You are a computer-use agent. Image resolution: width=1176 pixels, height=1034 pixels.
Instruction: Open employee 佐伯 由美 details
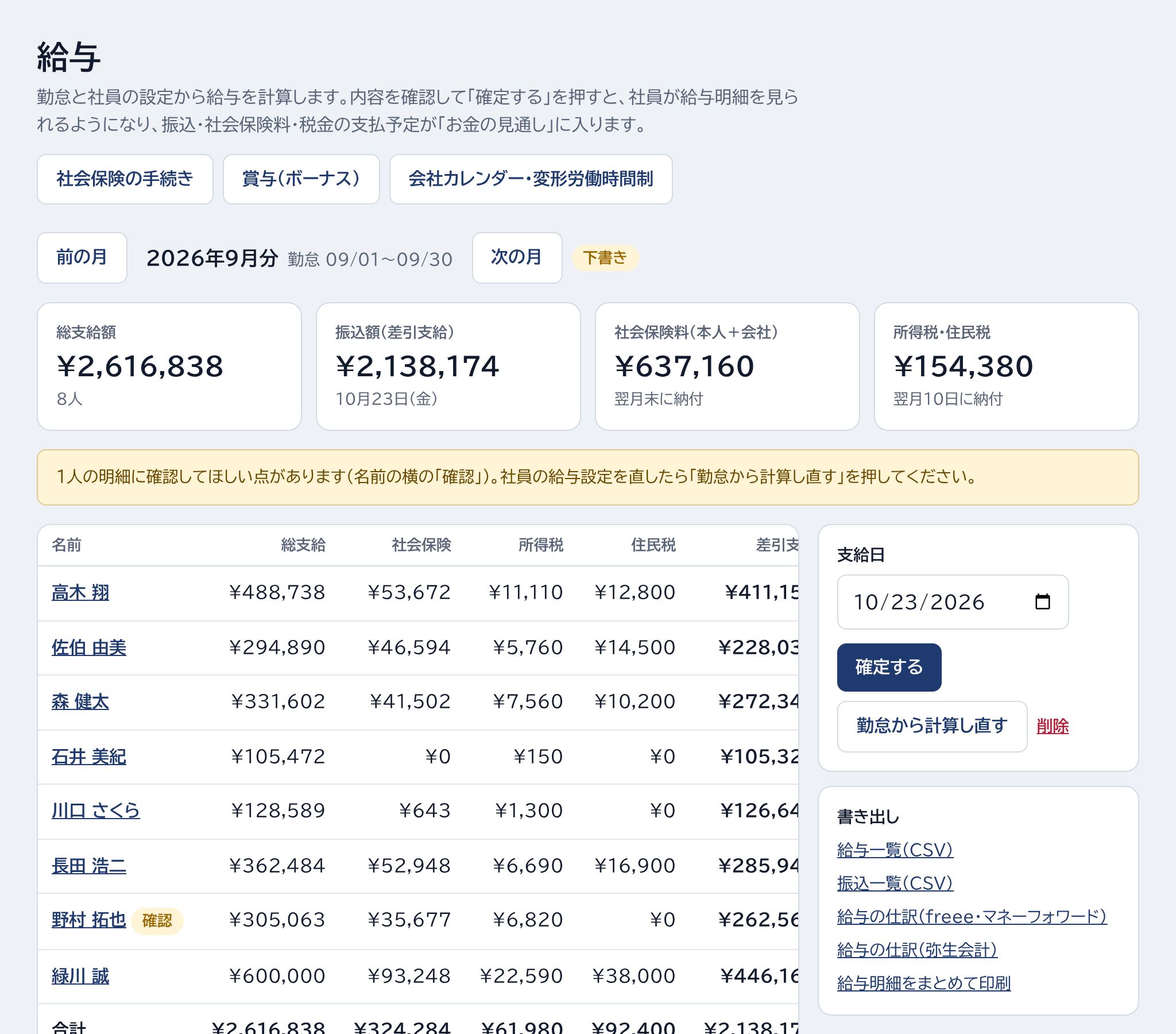[88, 648]
